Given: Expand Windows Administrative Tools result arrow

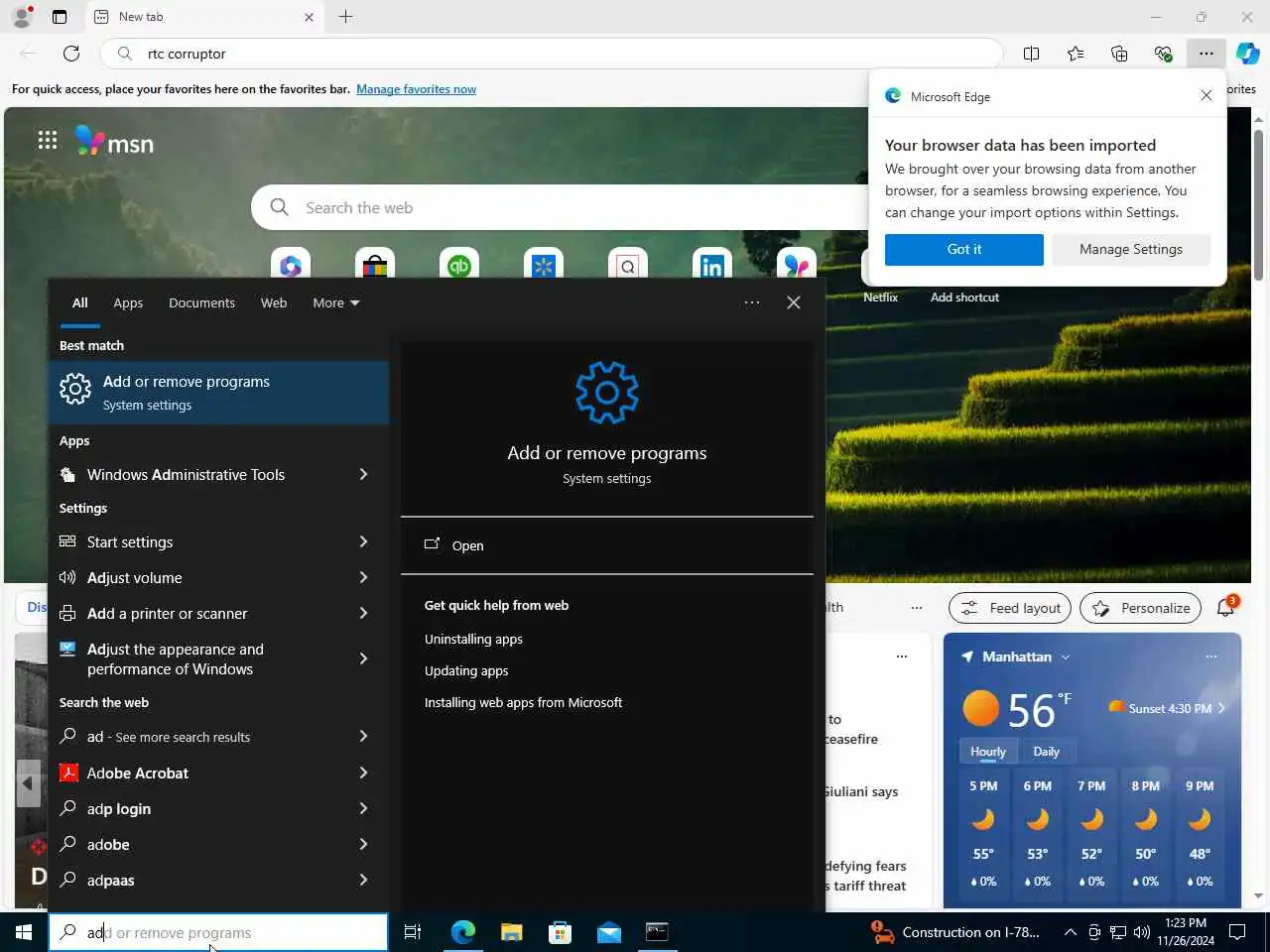Looking at the screenshot, I should tap(363, 475).
